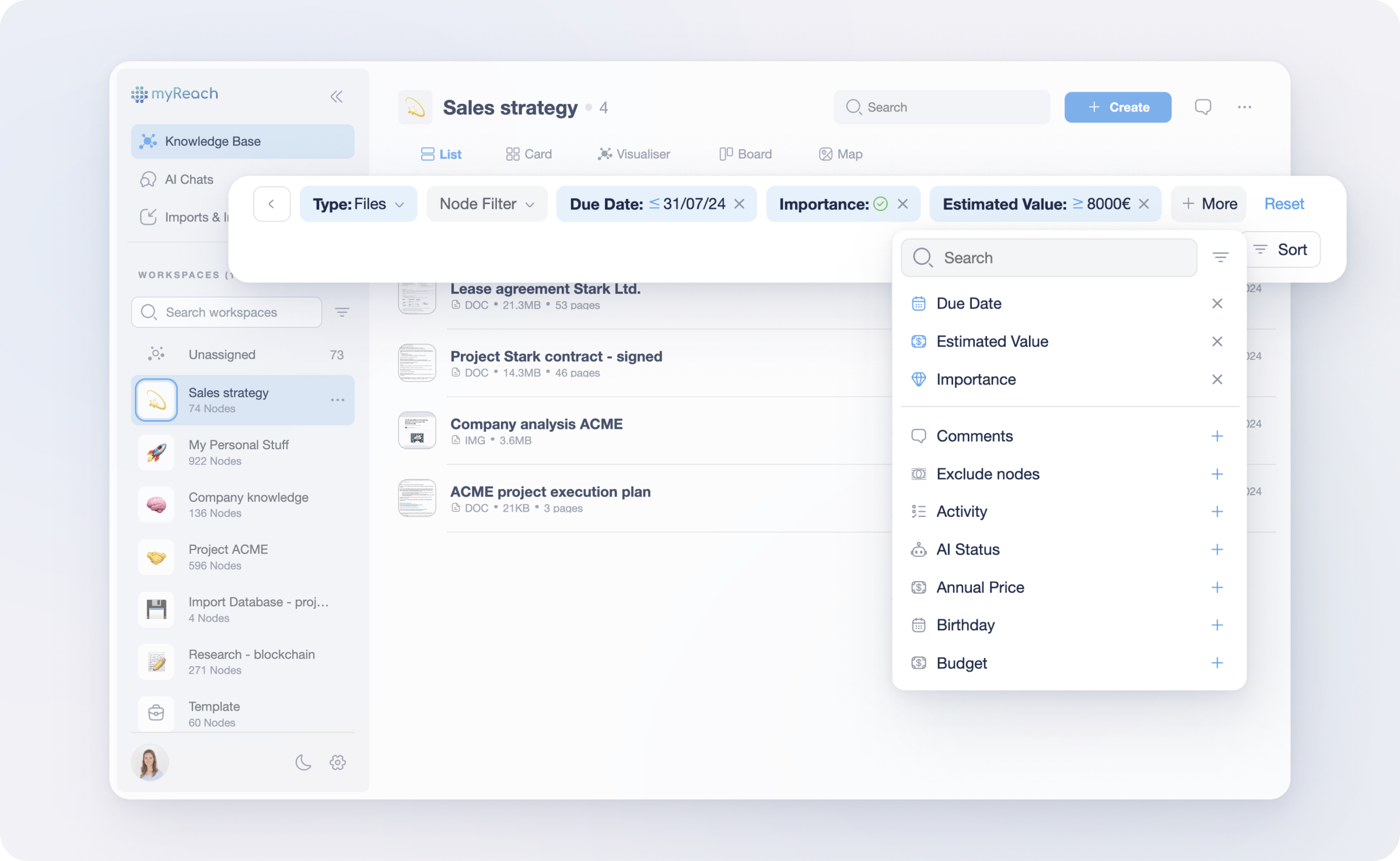1400x861 pixels.
Task: Expand the Type: Files dropdown
Action: click(358, 204)
